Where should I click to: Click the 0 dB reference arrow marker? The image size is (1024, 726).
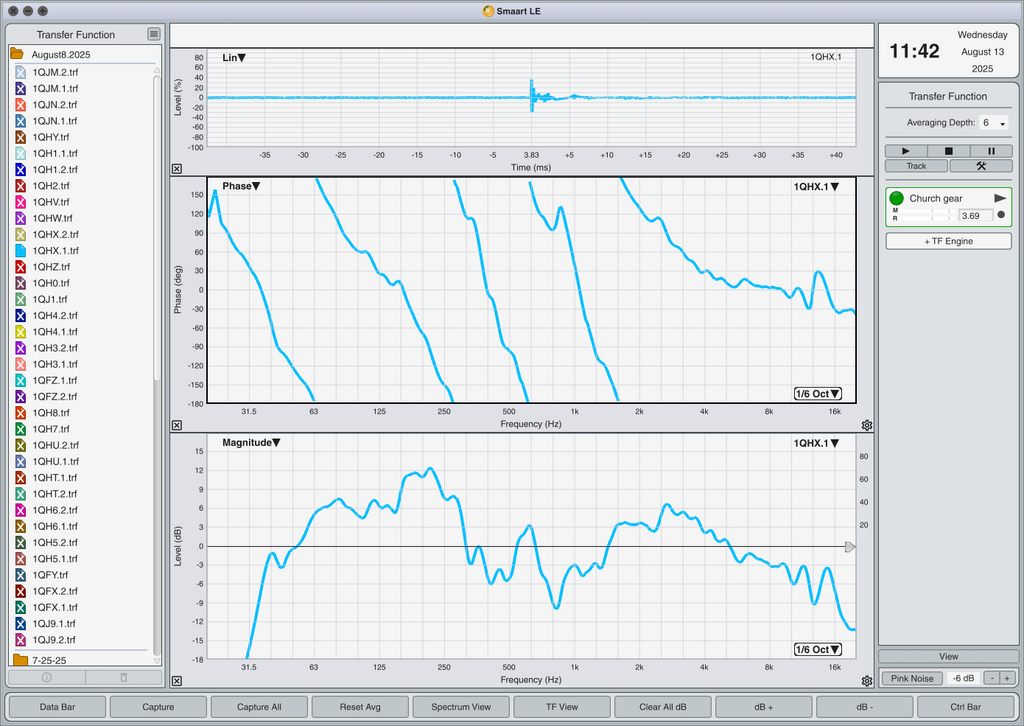click(x=850, y=546)
